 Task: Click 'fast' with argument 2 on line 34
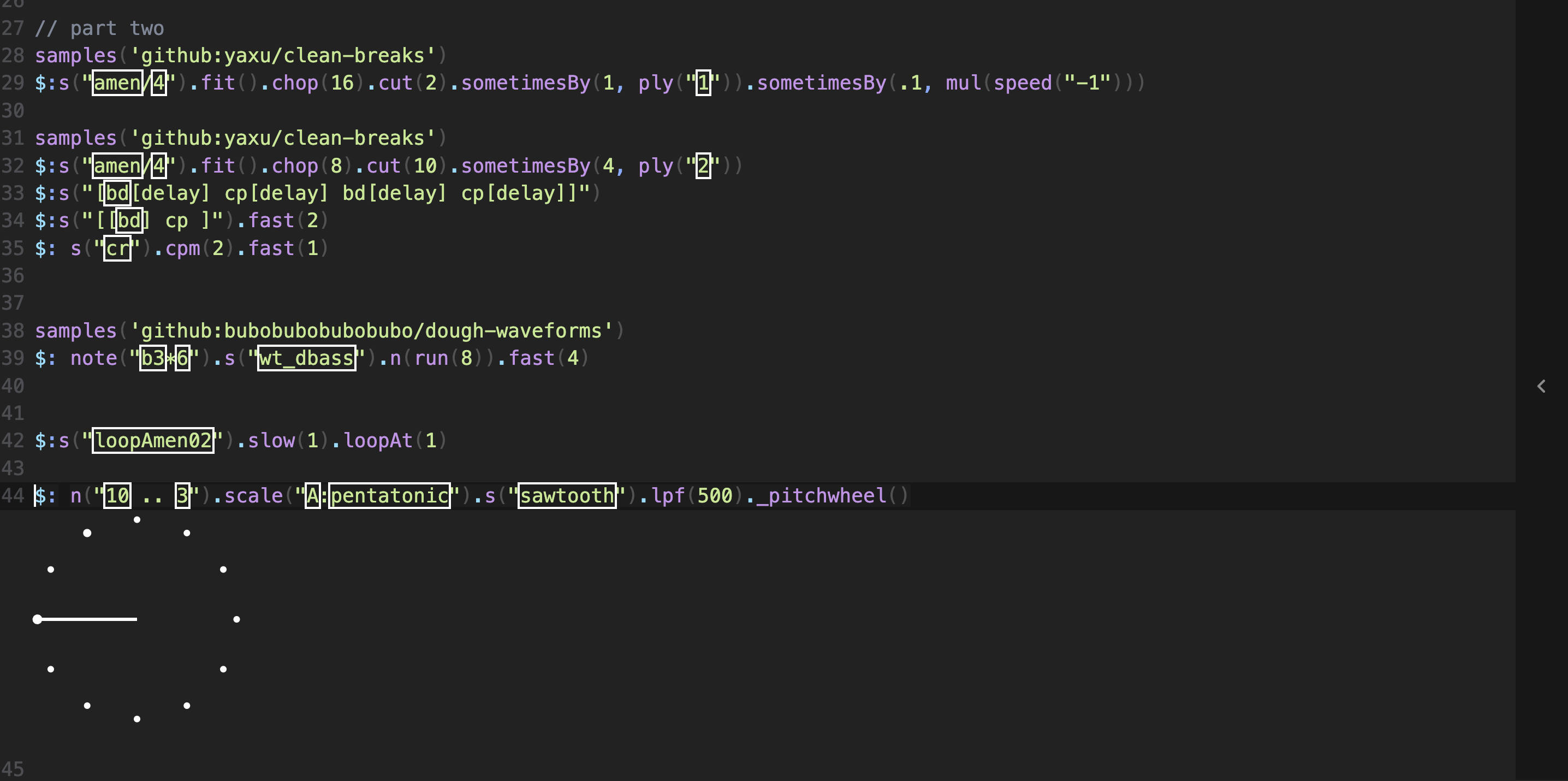tap(271, 220)
